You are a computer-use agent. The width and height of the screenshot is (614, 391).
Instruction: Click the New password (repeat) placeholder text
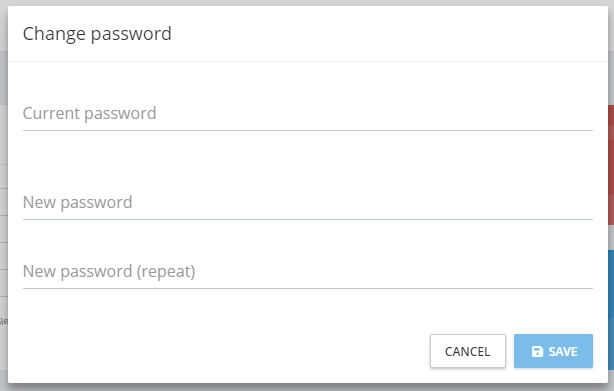pyautogui.click(x=109, y=271)
